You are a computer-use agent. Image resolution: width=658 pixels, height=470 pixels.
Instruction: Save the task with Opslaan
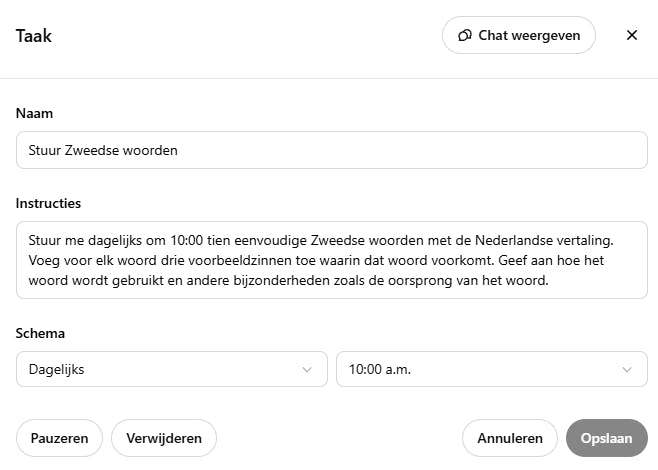click(x=606, y=438)
